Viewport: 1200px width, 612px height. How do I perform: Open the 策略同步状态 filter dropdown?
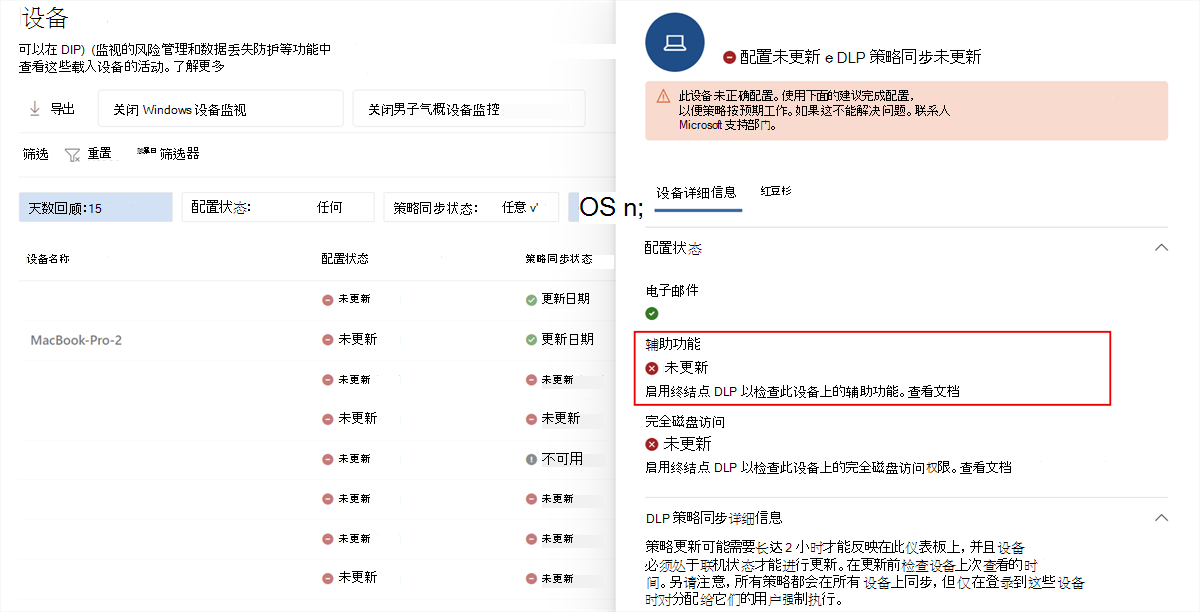click(472, 207)
